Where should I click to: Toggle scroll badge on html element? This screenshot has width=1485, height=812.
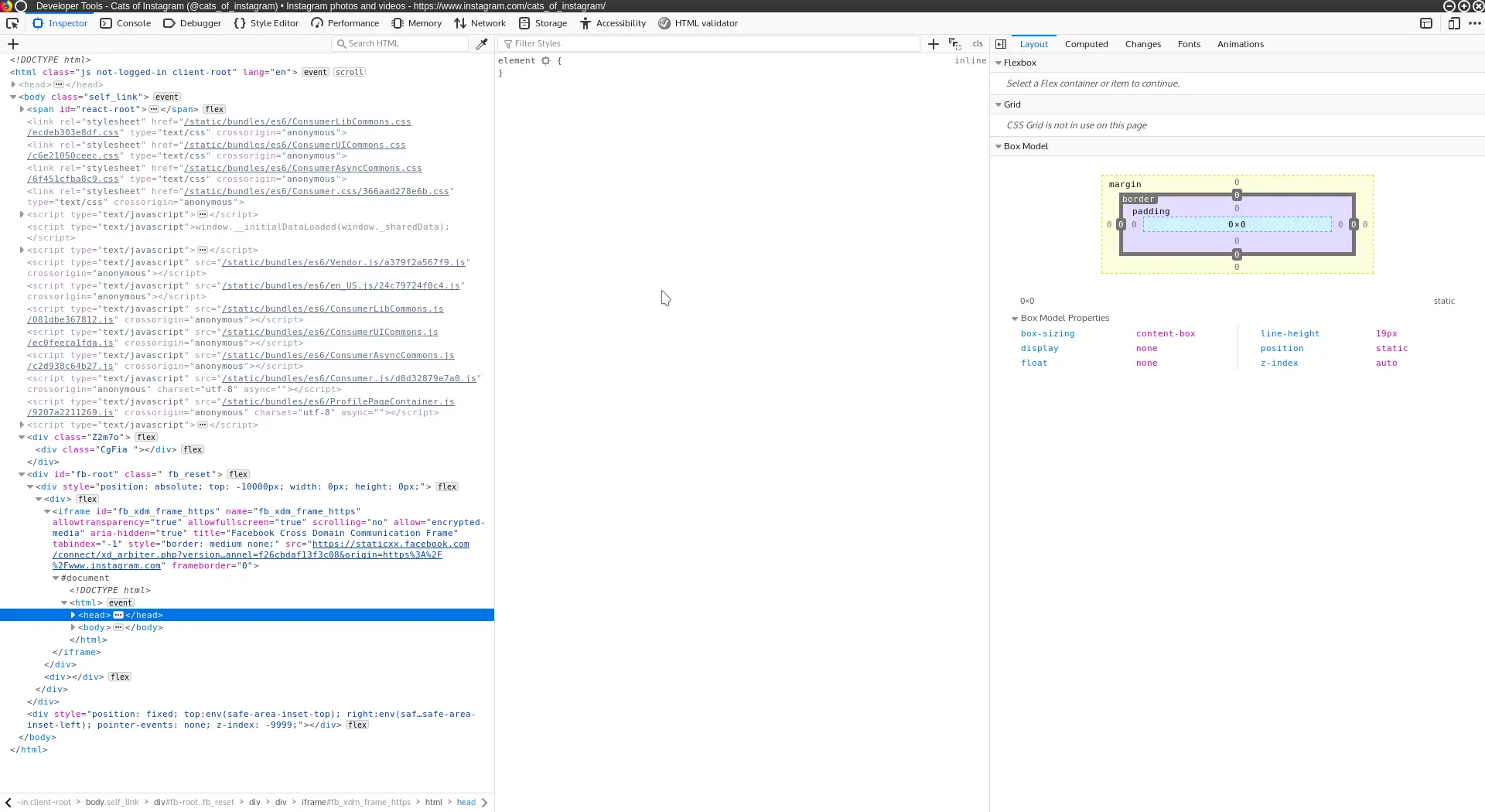point(350,72)
